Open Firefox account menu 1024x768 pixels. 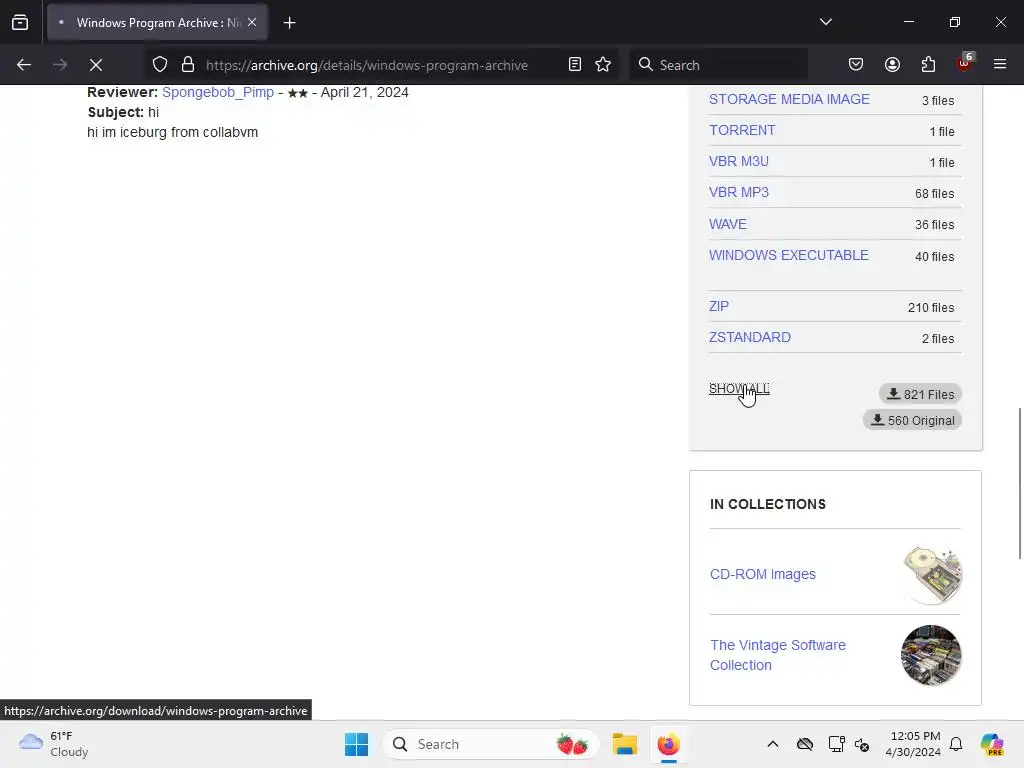tap(892, 65)
